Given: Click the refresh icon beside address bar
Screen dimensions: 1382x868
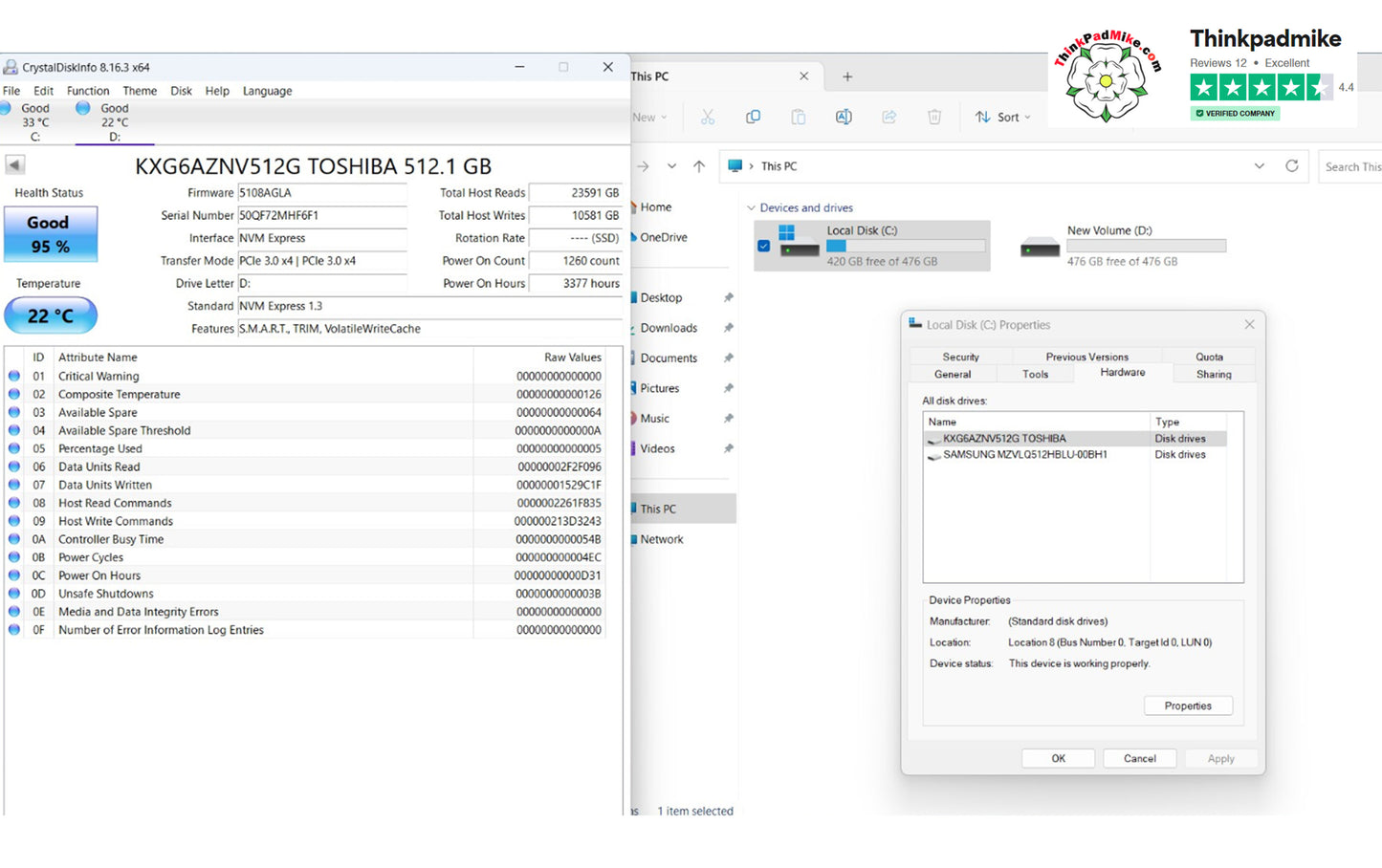Looking at the screenshot, I should pos(1291,165).
